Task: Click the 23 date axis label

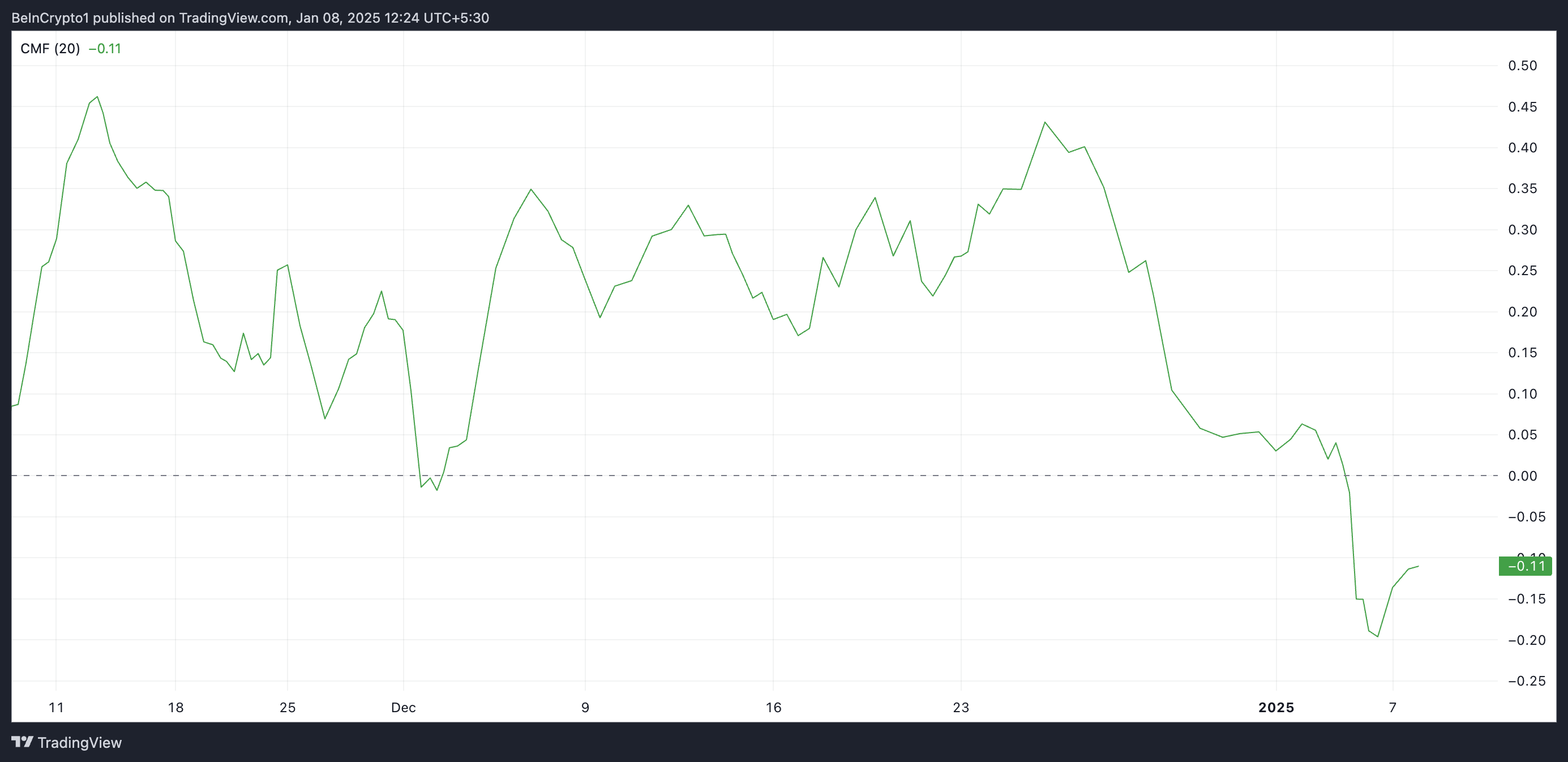Action: 961,707
